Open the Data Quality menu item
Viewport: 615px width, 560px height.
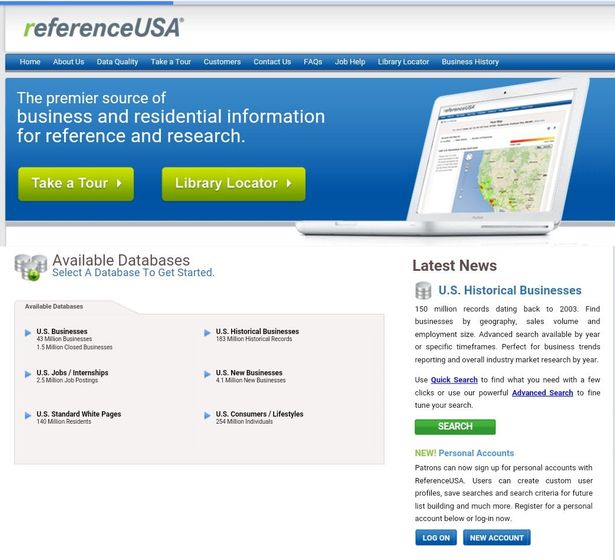pos(117,62)
